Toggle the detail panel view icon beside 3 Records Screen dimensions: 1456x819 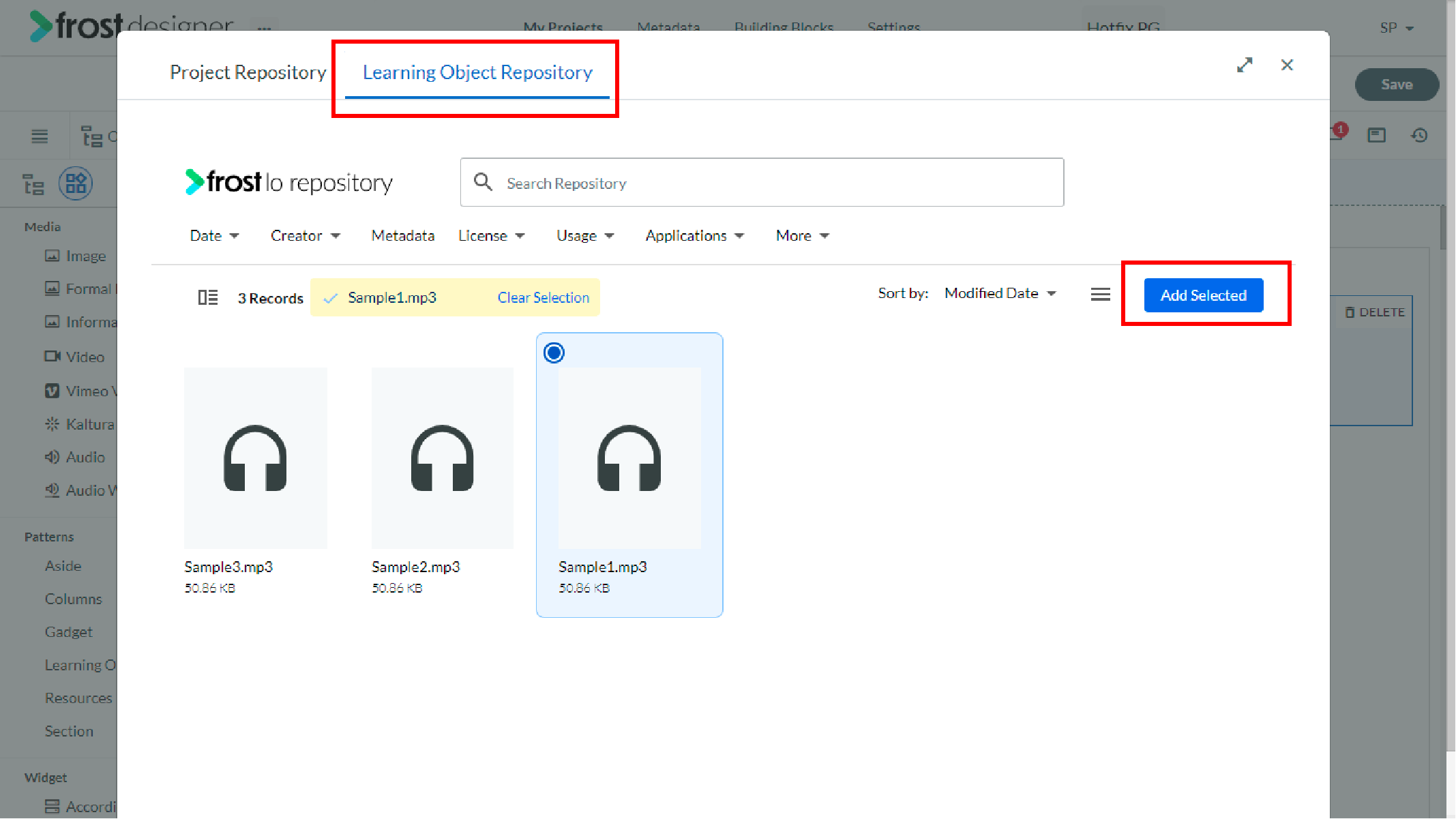207,297
